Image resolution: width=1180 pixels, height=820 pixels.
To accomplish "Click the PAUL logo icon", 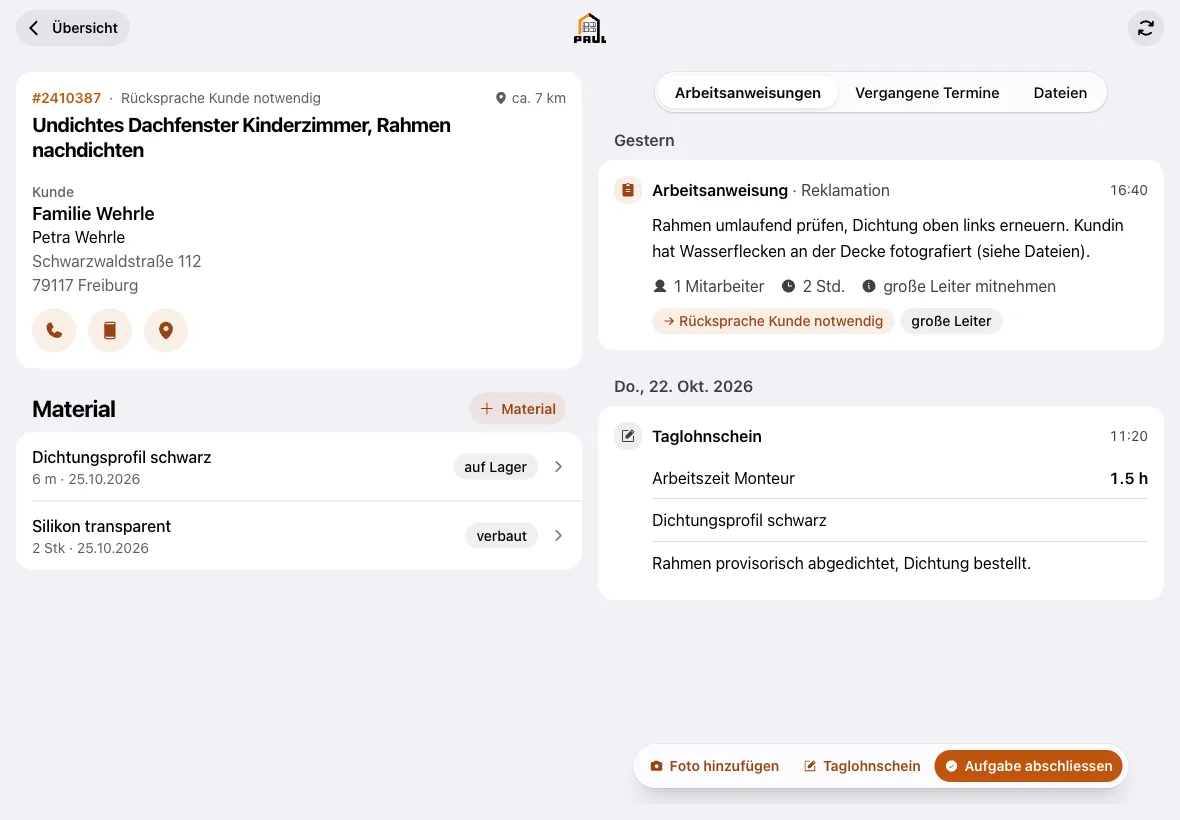I will (589, 29).
